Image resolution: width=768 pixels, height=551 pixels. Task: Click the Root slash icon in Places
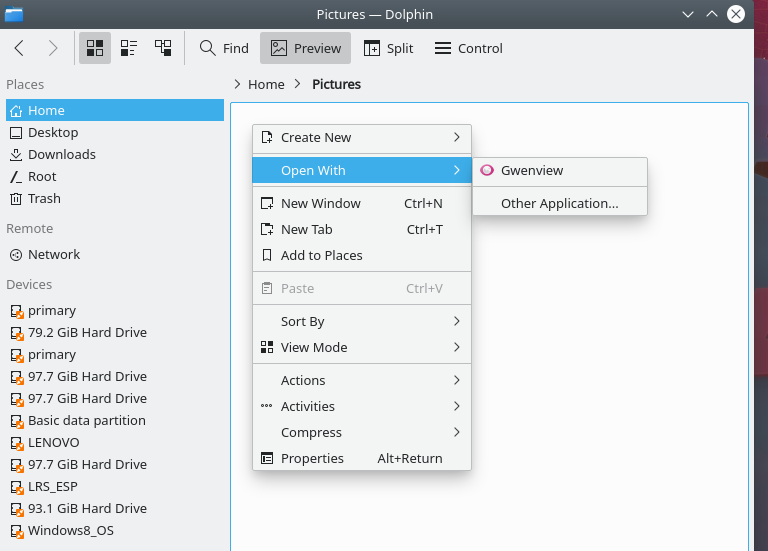(16, 176)
